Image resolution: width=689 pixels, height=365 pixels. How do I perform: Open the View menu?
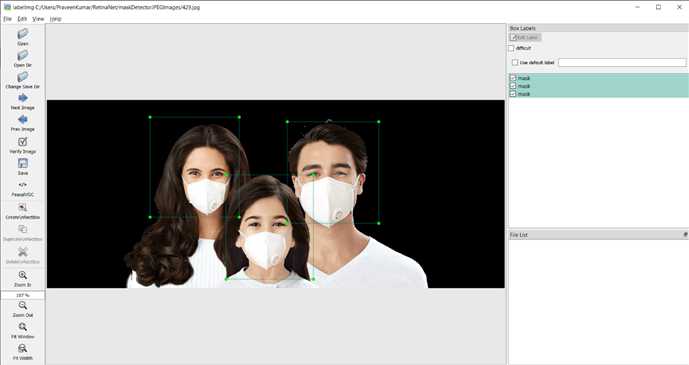pyautogui.click(x=38, y=19)
